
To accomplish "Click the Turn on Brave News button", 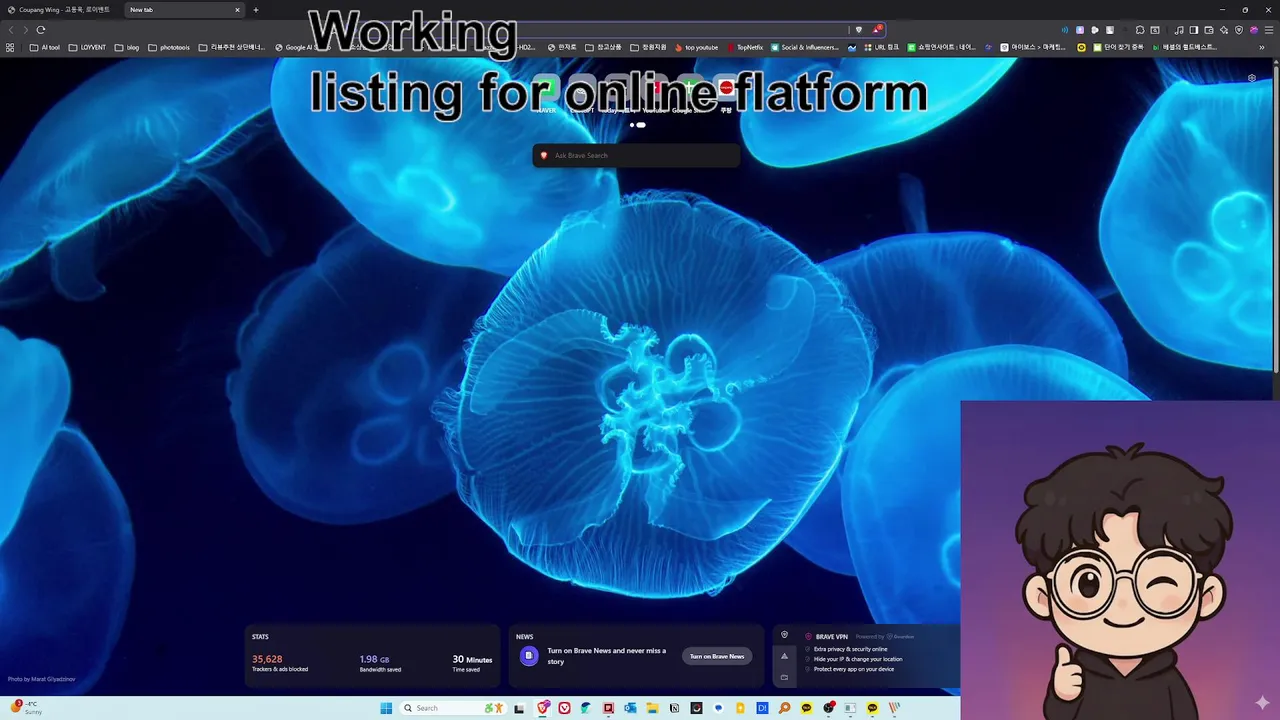I will pos(717,656).
